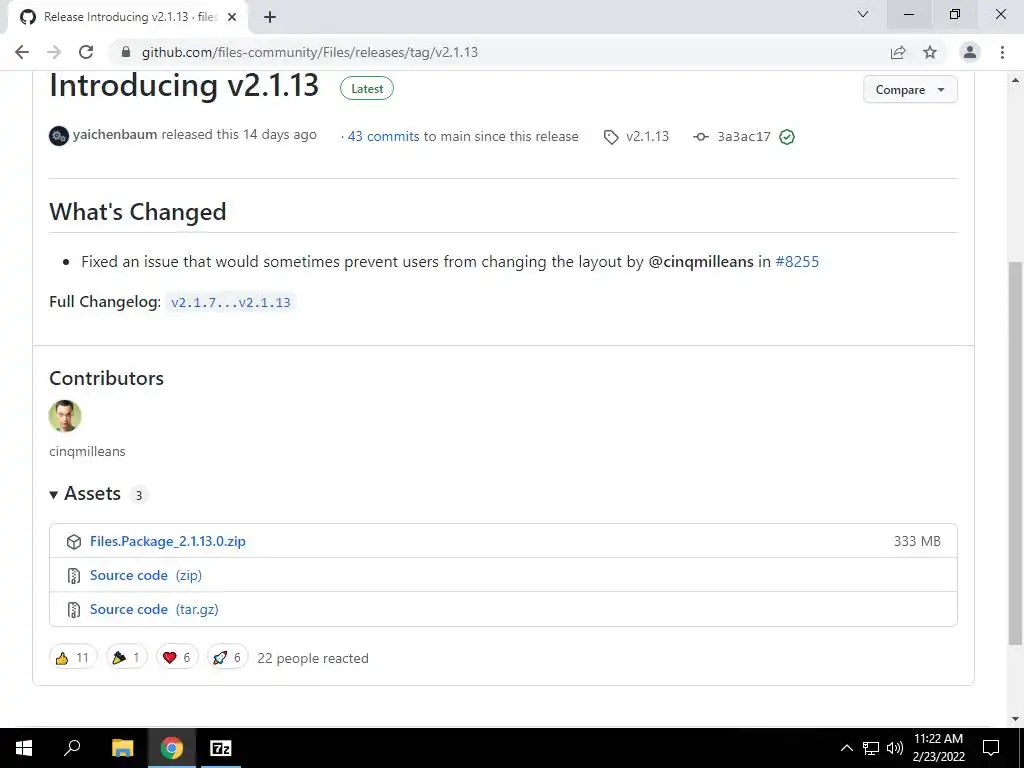
Task: Open the v2.1.13 tag link
Action: coord(647,136)
